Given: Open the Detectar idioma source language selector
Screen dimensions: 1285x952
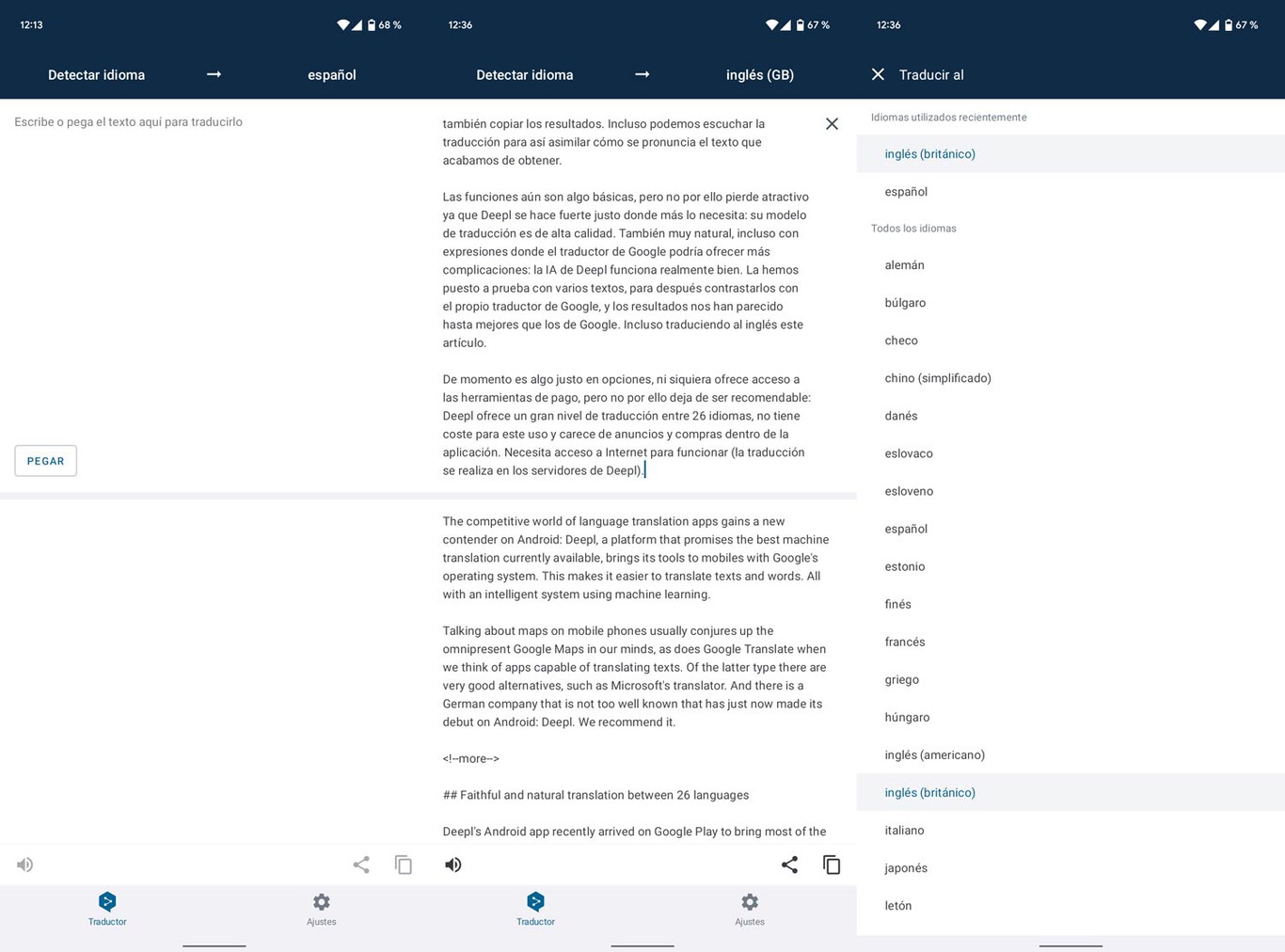Looking at the screenshot, I should (x=97, y=74).
